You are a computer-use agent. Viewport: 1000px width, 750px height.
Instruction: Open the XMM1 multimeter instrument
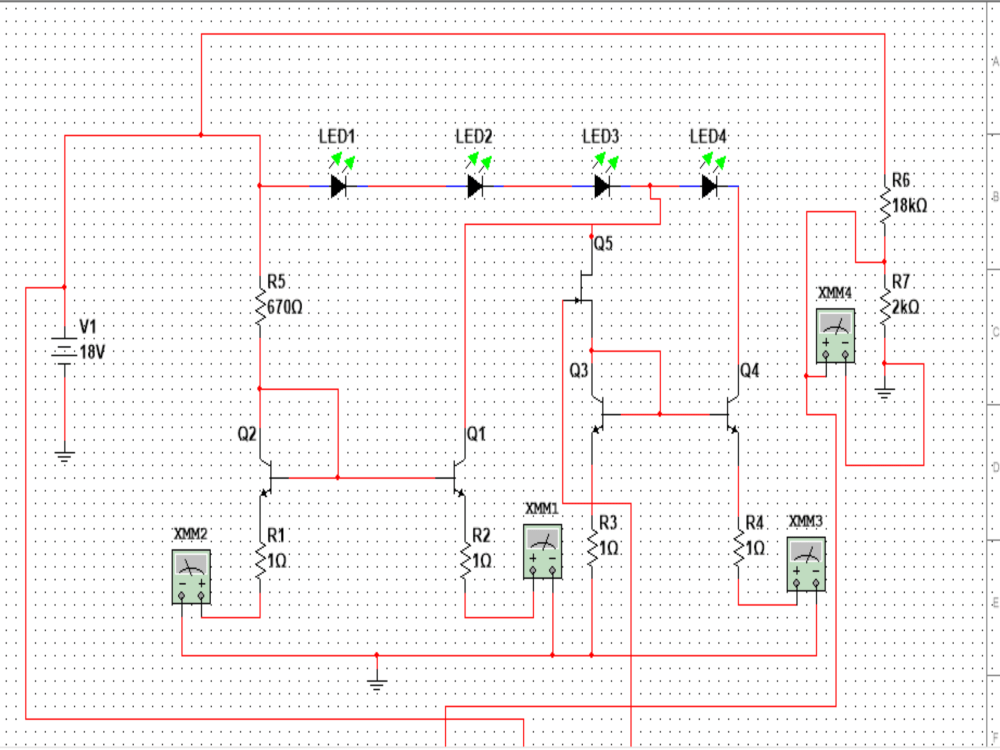[x=541, y=550]
